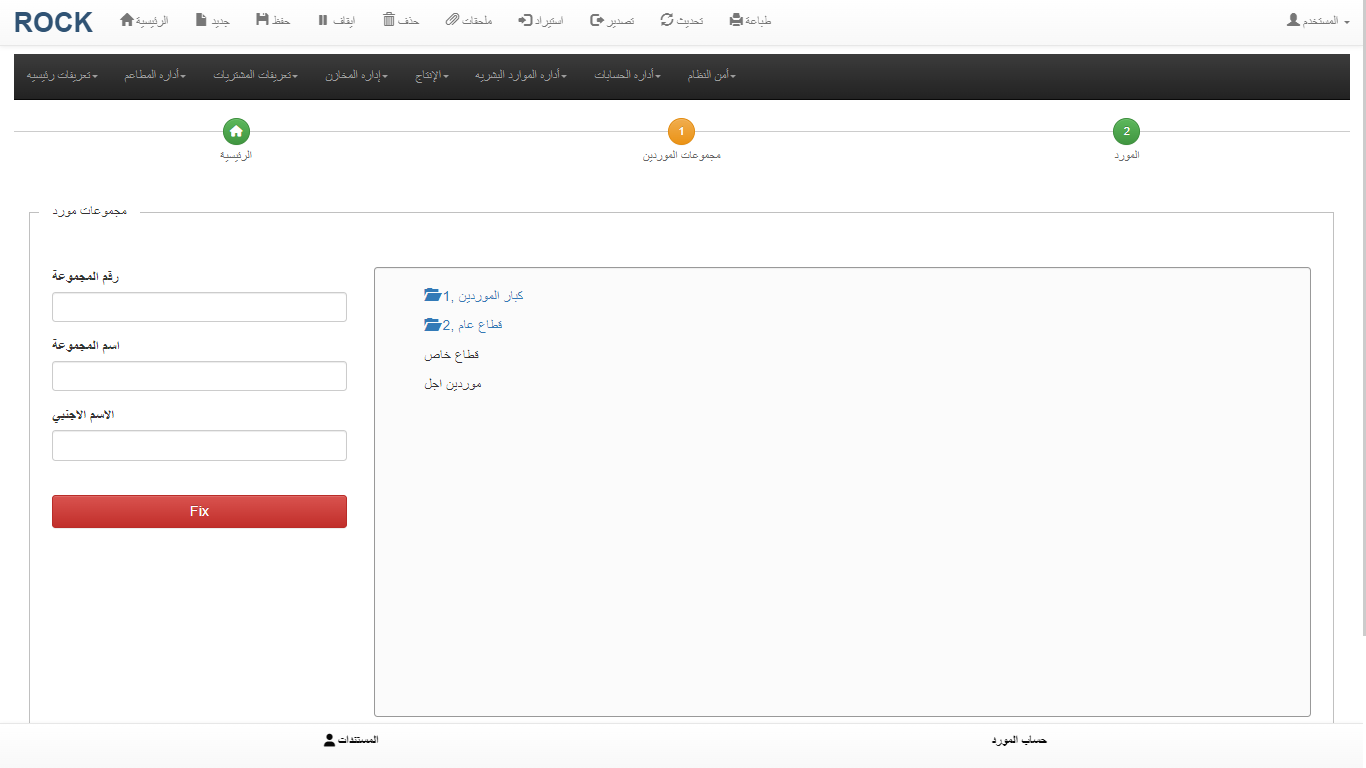Viewport: 1366px width, 768px height.
Task: Open the أداره الحسابات menu
Action: (627, 76)
